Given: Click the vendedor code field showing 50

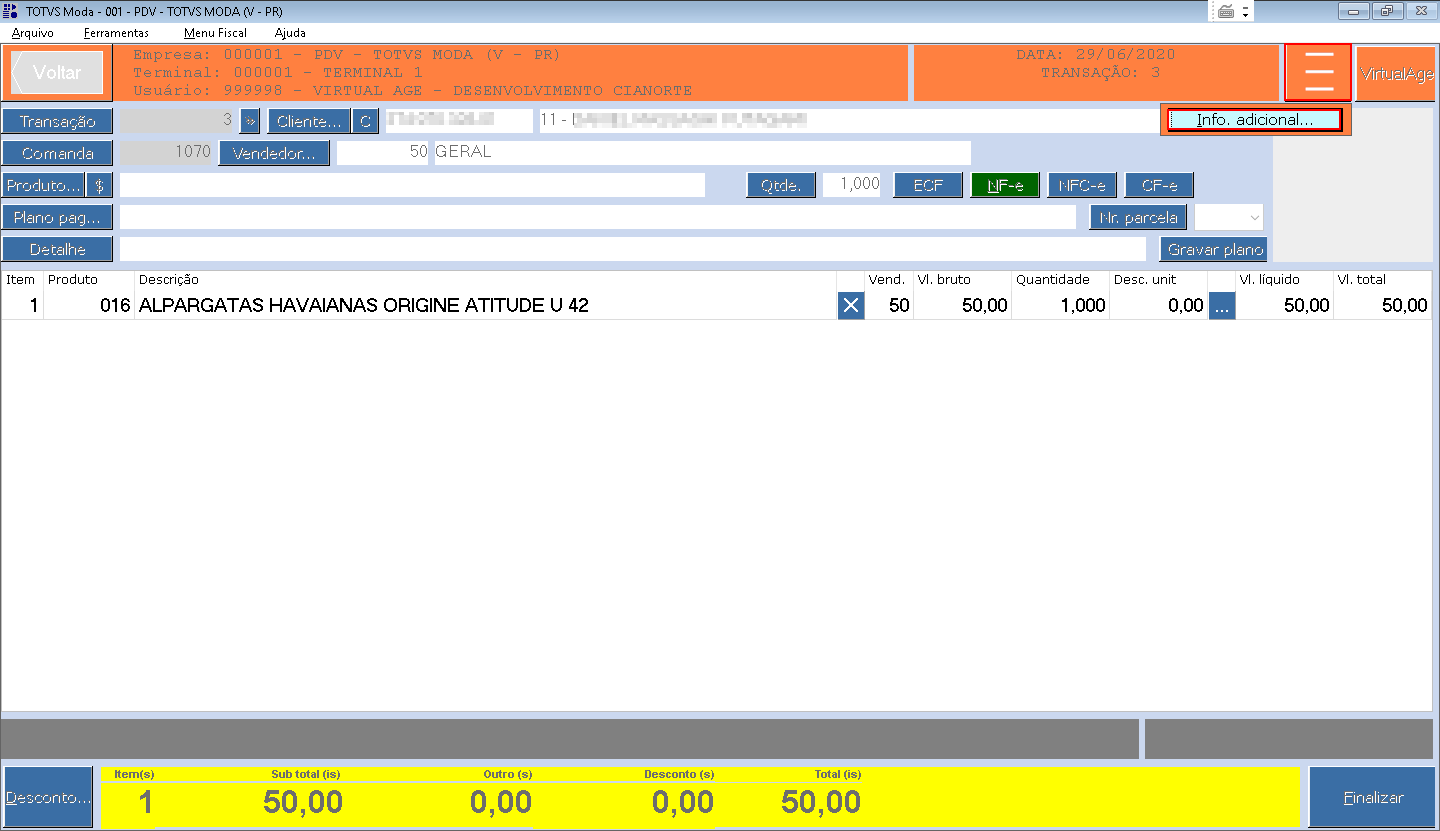Looking at the screenshot, I should coord(383,153).
